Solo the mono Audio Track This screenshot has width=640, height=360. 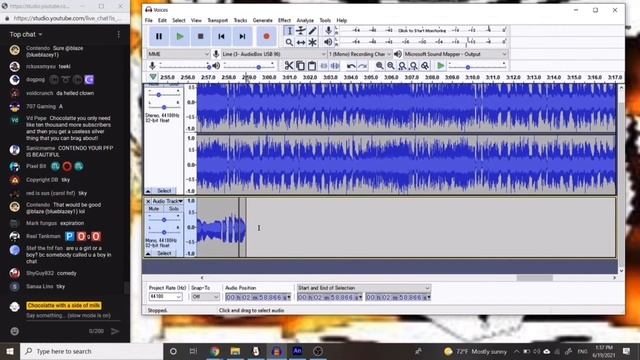(173, 209)
